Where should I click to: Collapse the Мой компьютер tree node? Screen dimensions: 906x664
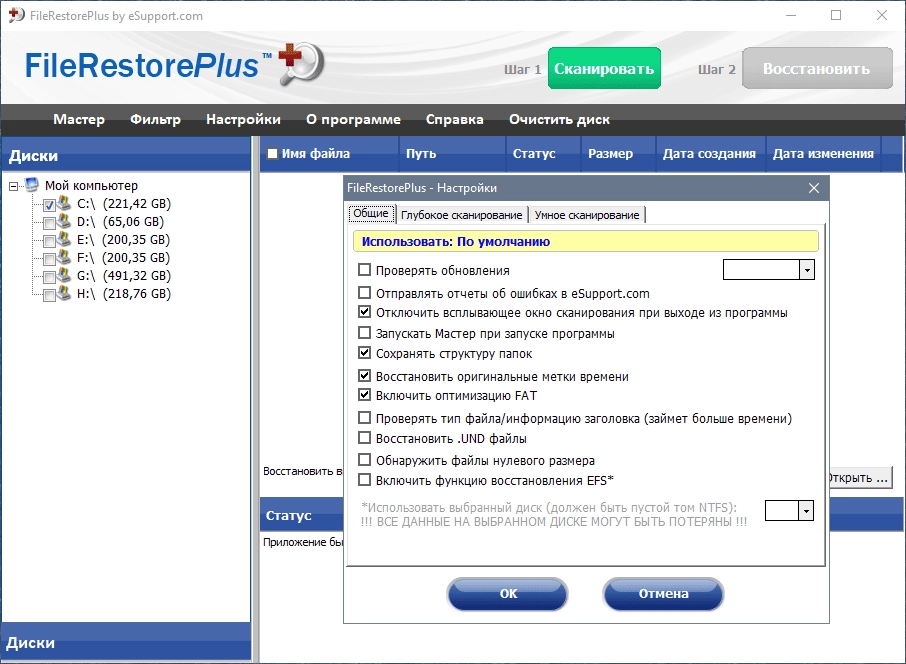[x=13, y=186]
